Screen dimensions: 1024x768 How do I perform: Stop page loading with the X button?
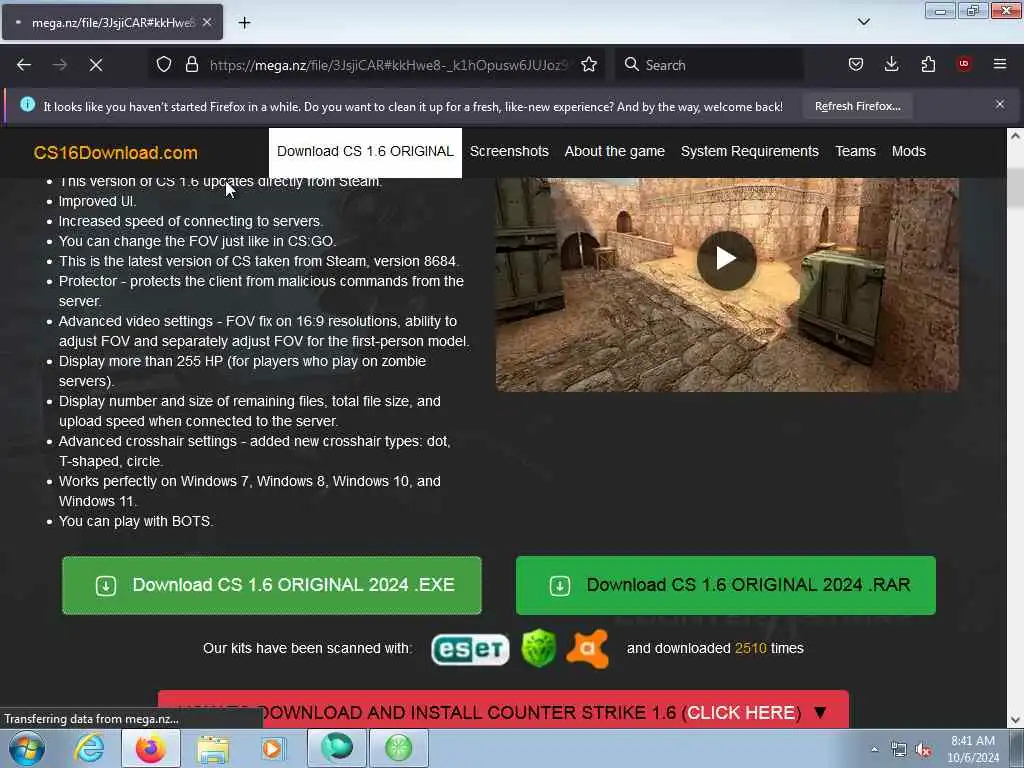tap(96, 65)
